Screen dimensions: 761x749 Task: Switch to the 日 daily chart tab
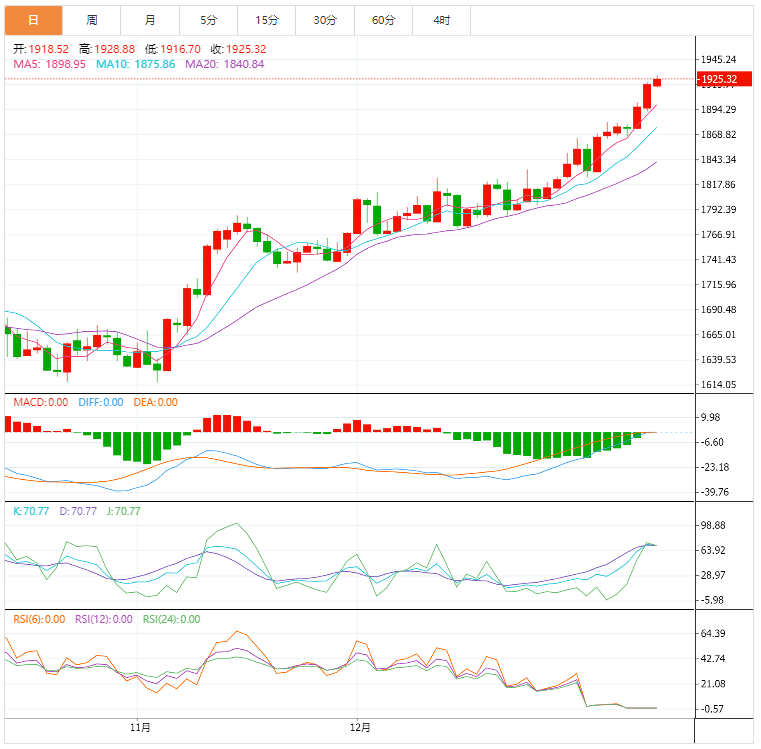[x=33, y=20]
